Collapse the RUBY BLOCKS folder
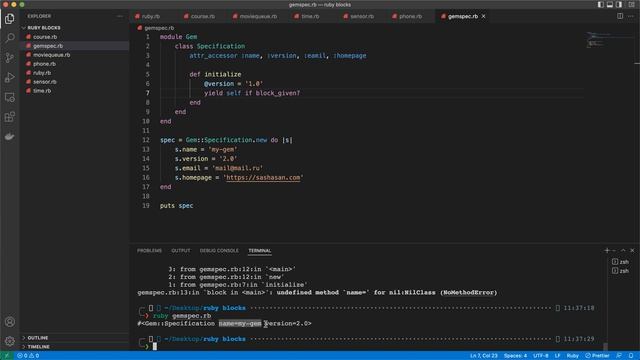 pos(44,28)
